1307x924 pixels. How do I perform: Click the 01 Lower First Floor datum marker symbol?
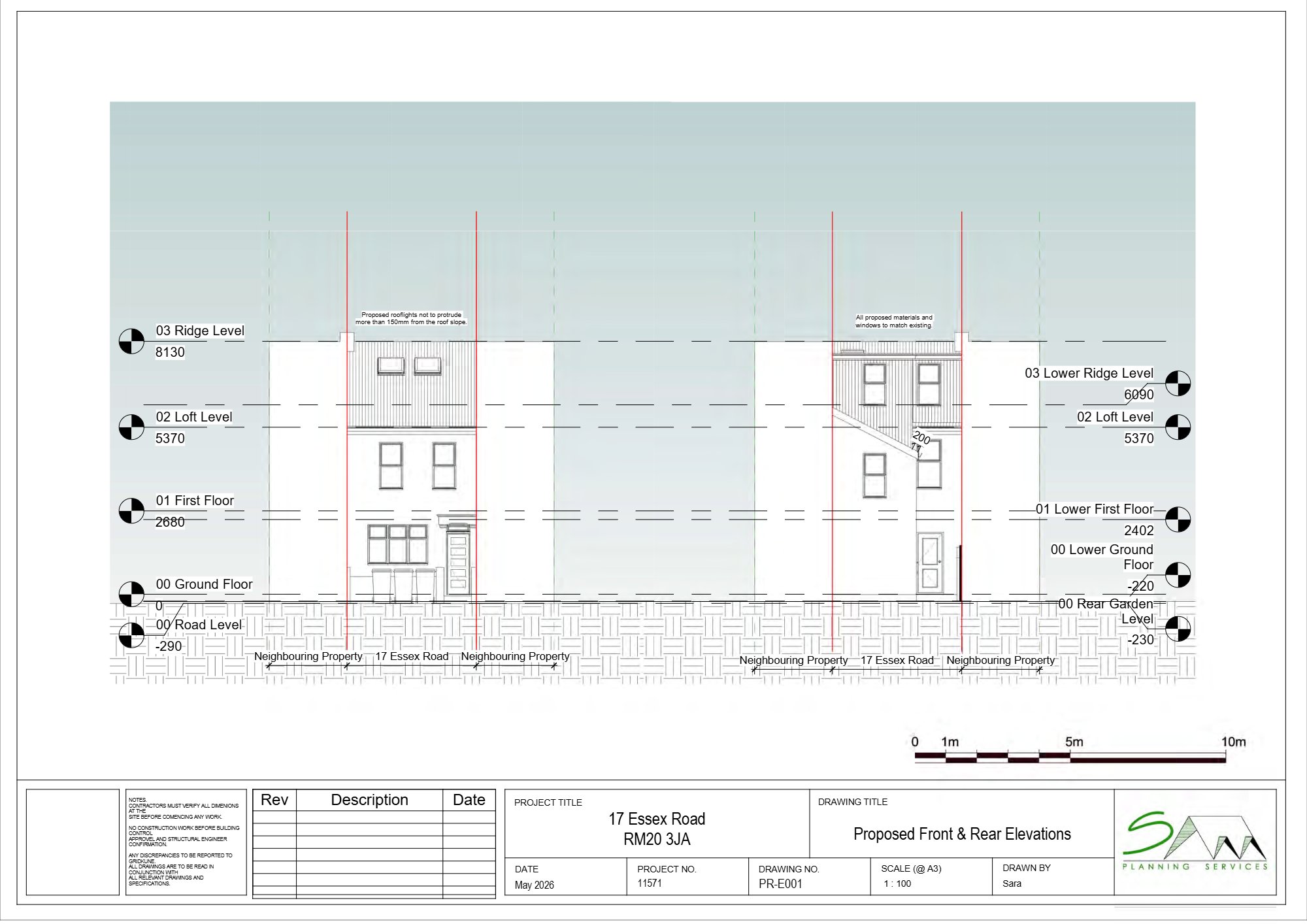tap(1178, 520)
